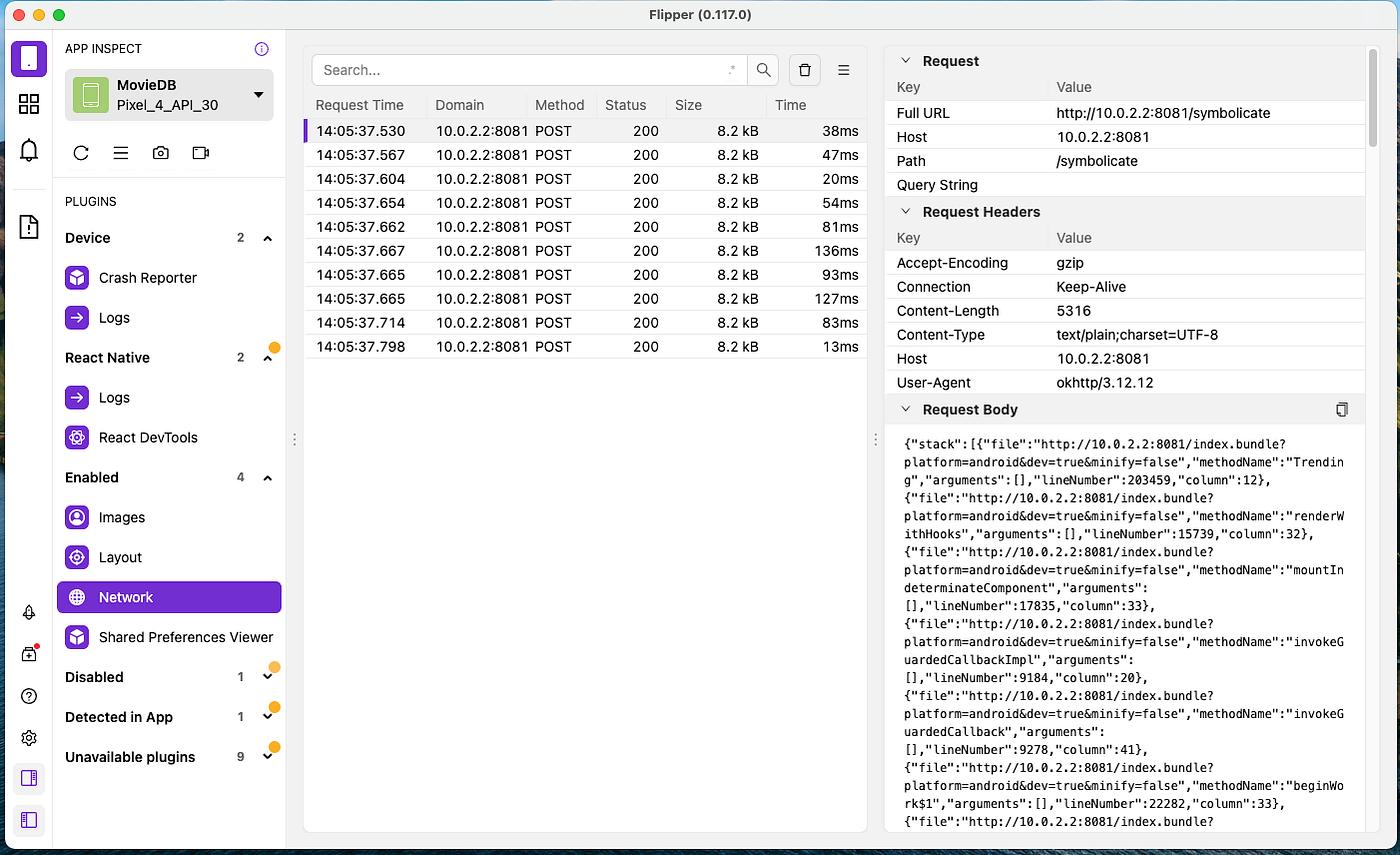Expand the Disabled plugins group
1400x855 pixels.
[x=268, y=677]
